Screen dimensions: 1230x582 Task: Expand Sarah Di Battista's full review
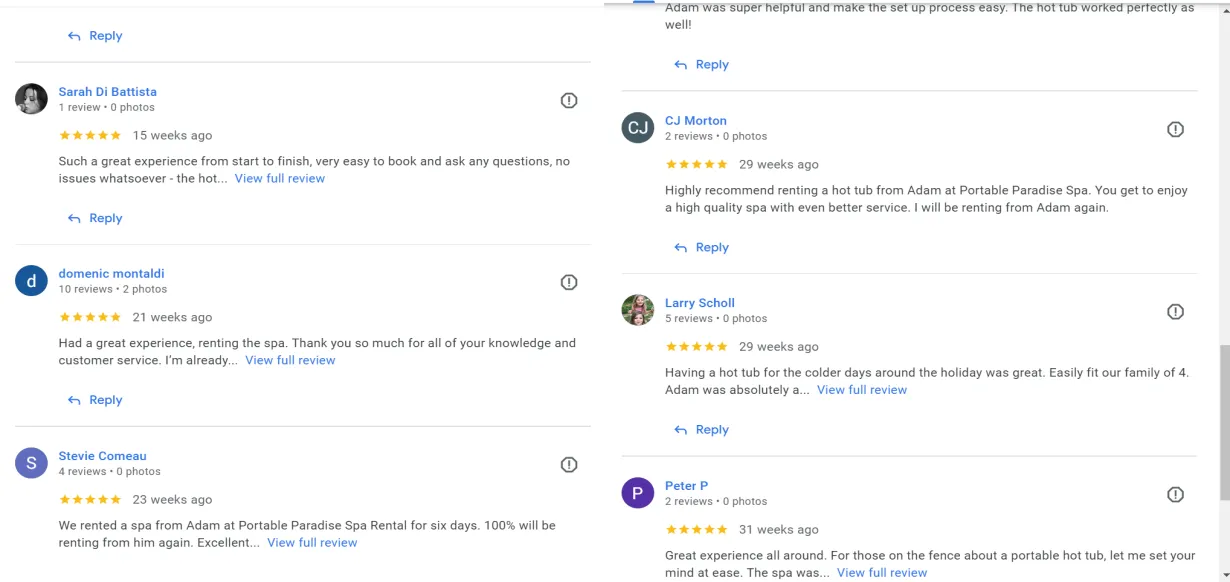click(280, 179)
